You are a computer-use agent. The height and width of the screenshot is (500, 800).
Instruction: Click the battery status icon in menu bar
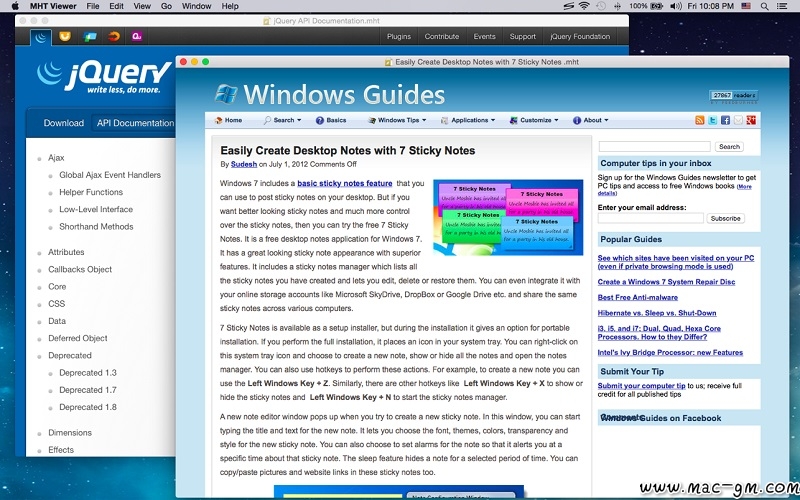coord(657,6)
